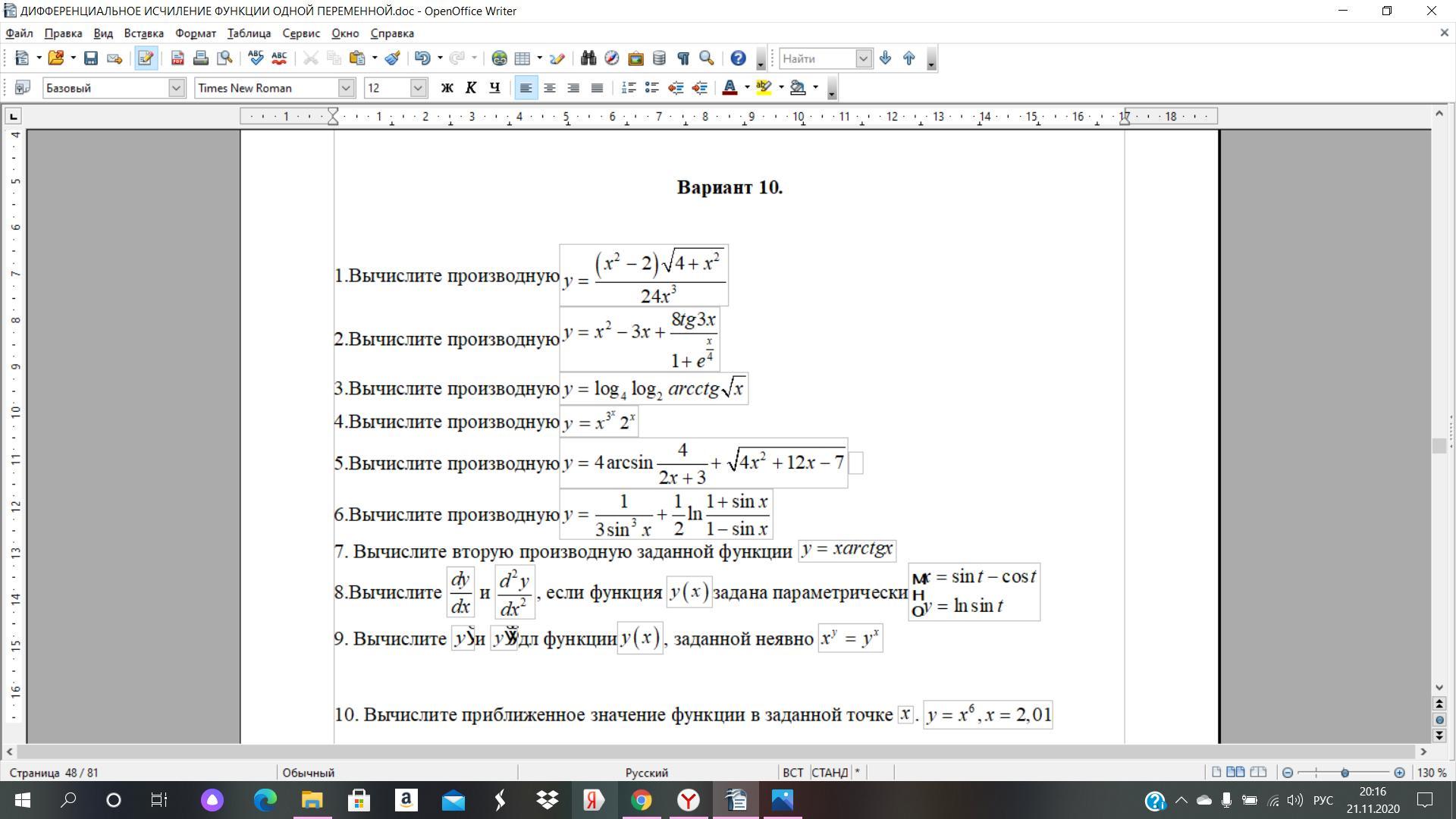Open the font size 12 dropdown

tap(418, 88)
